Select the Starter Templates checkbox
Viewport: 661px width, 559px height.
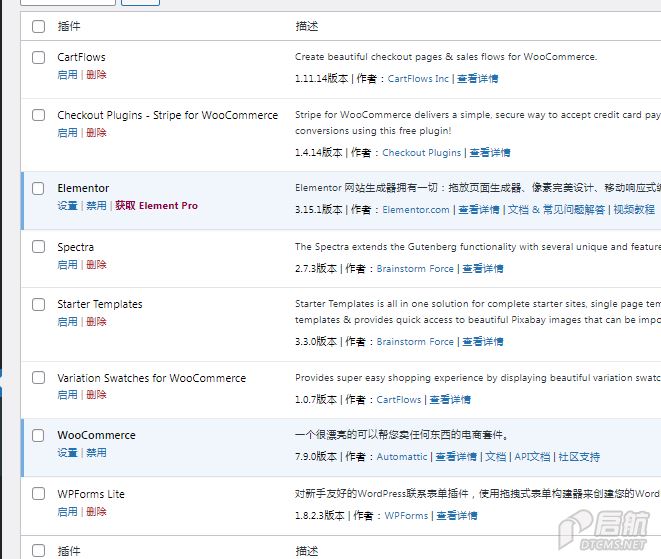tap(38, 304)
